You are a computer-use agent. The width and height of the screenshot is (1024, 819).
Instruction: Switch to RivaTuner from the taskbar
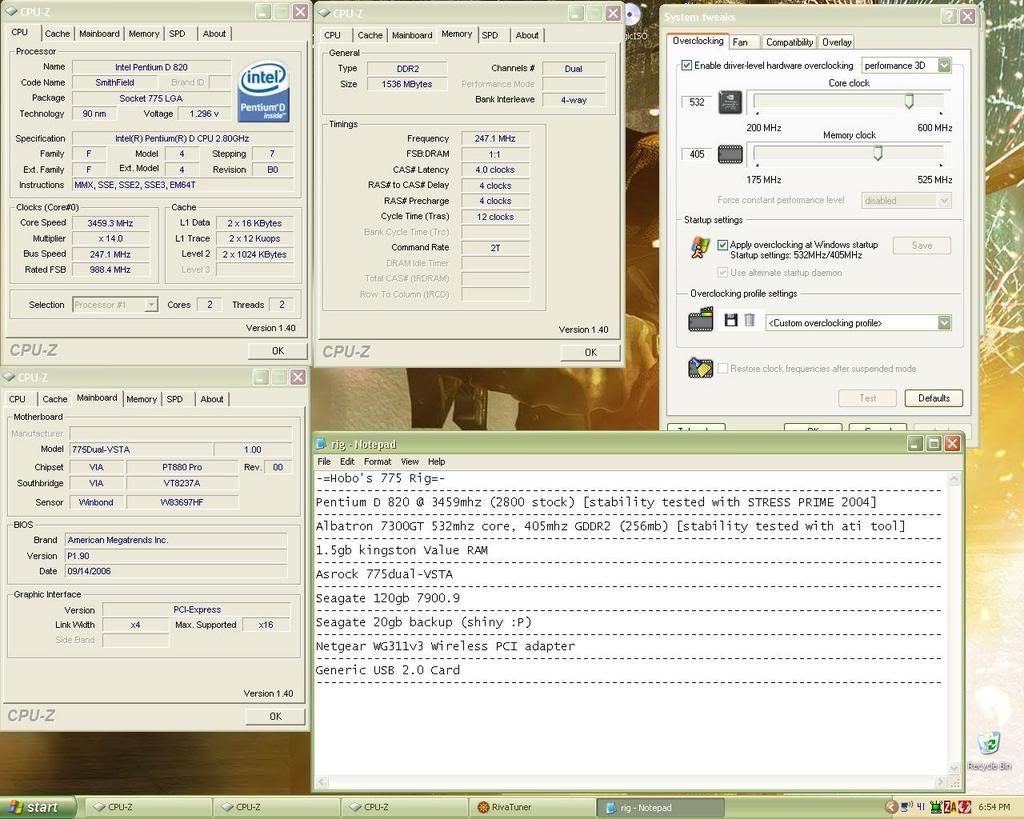click(532, 807)
